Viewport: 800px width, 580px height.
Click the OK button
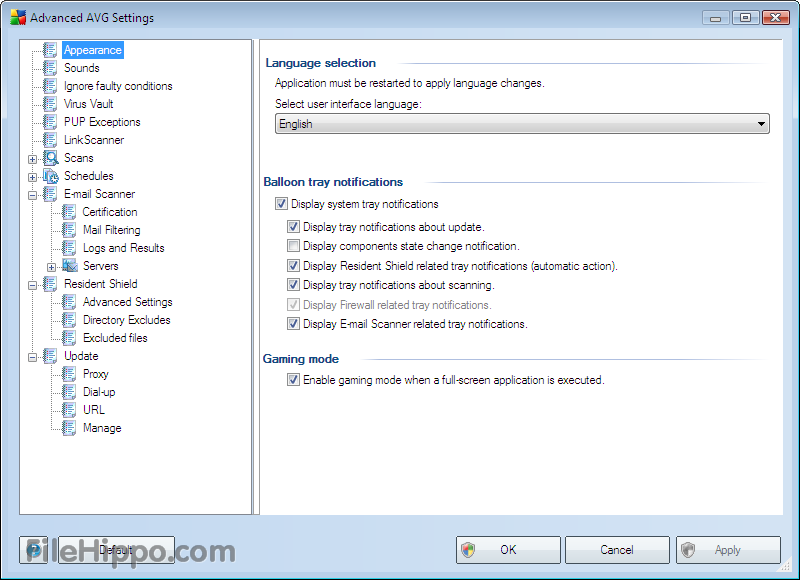pos(508,550)
